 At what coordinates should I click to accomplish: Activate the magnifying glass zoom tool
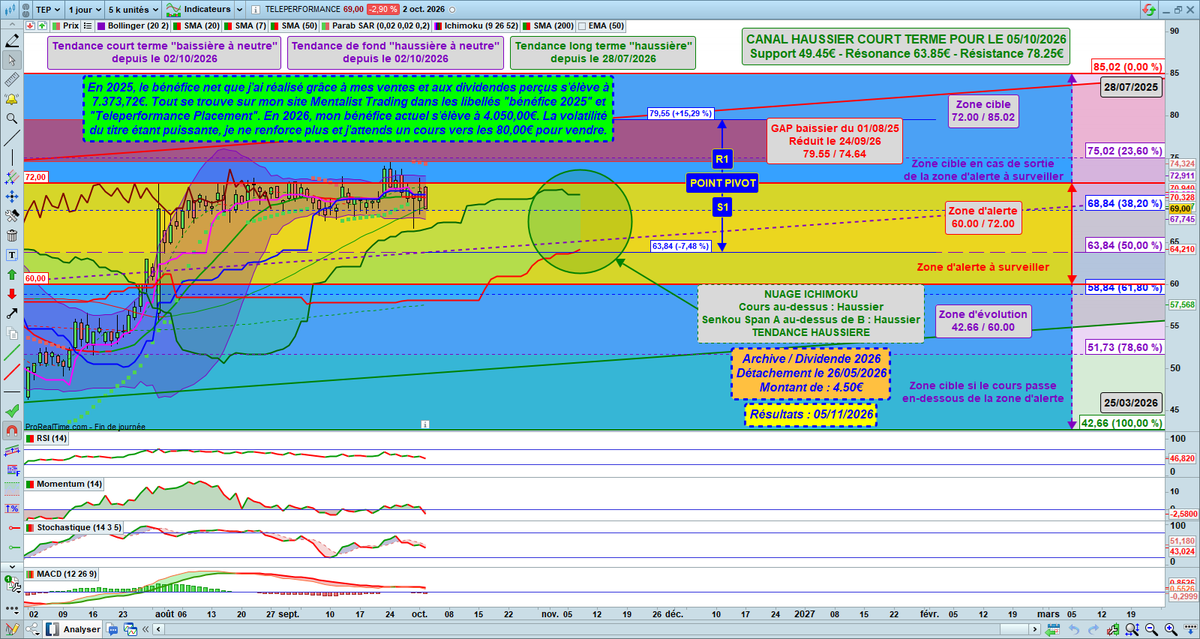(12, 117)
